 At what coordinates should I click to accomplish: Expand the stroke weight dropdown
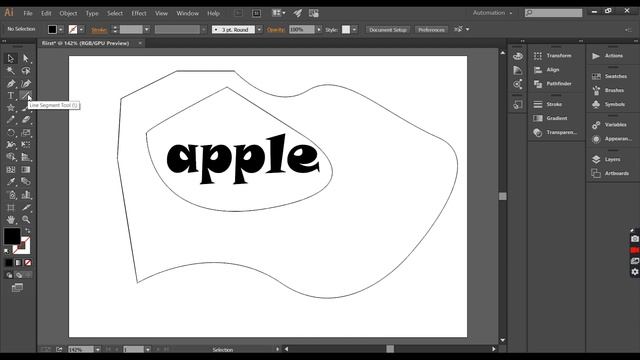pyautogui.click(x=147, y=29)
